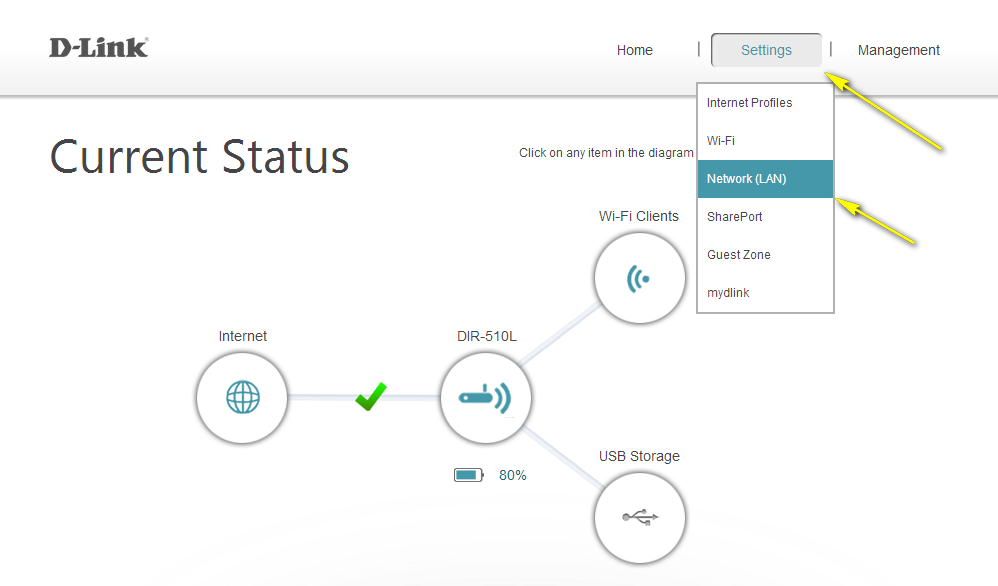Click the USB Storage icon
Viewport: 998px width, 586px height.
[639, 517]
